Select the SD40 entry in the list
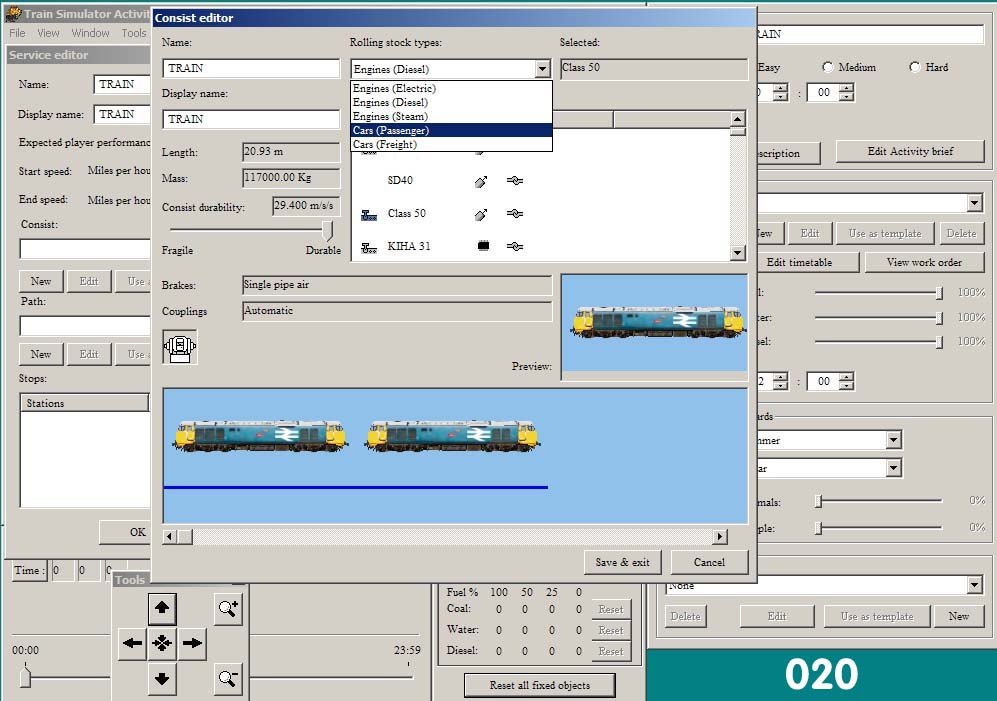 coord(400,180)
